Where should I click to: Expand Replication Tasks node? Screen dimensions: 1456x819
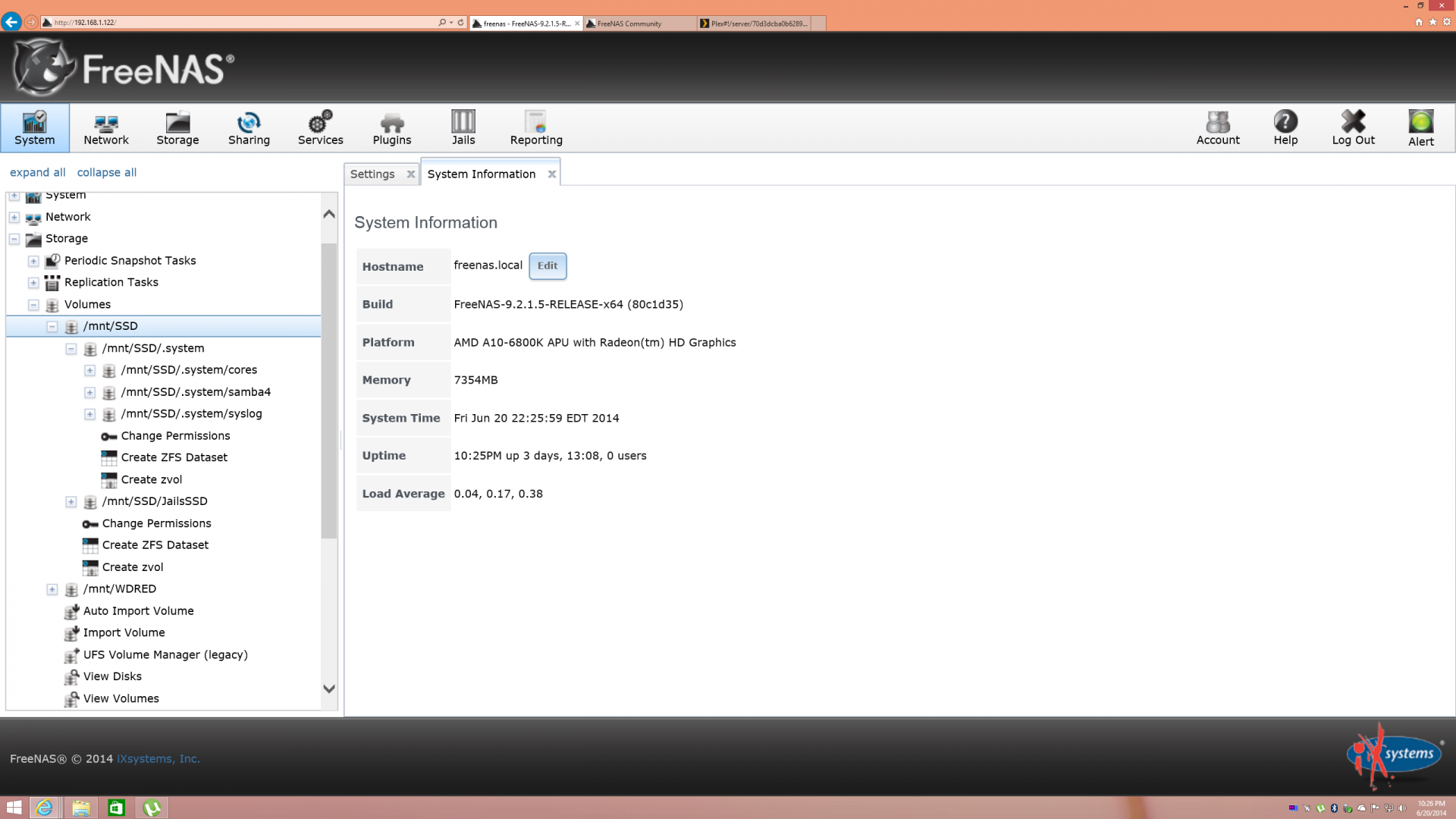[33, 283]
